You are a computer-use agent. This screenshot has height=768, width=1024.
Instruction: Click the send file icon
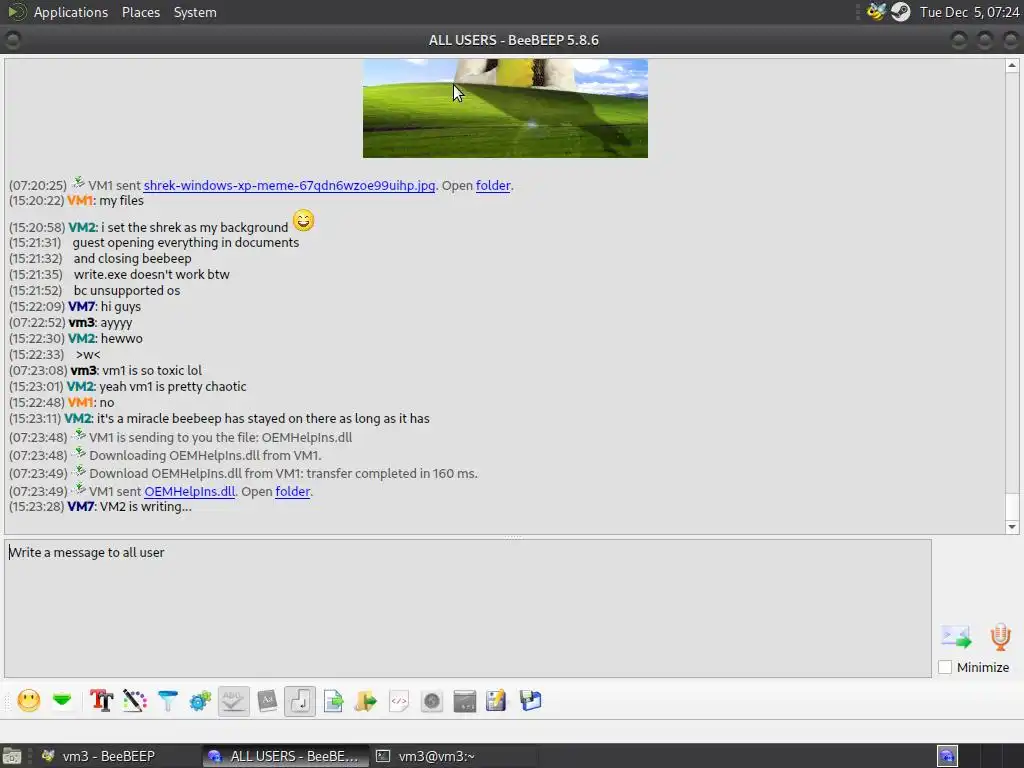click(x=333, y=701)
